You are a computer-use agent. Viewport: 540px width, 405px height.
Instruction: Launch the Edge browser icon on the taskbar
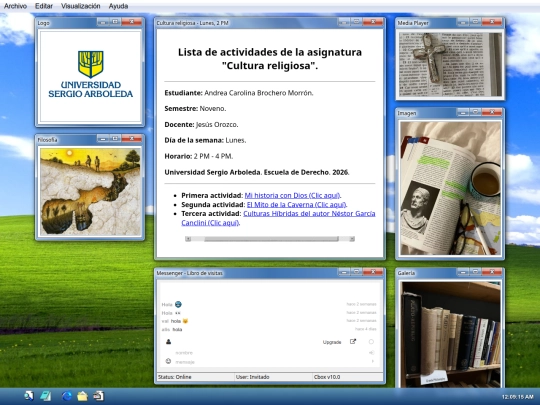point(66,396)
